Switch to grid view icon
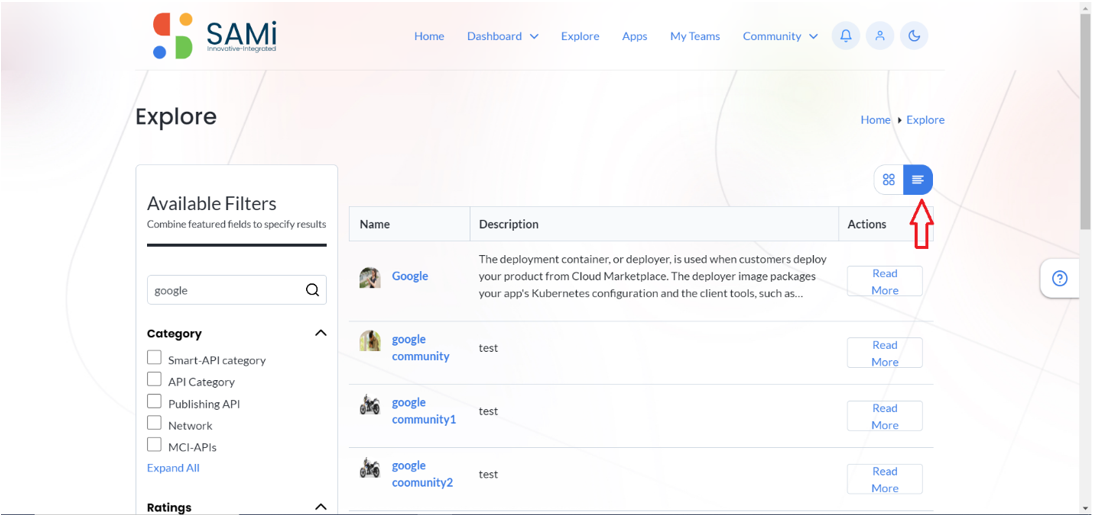The height and width of the screenshot is (517, 1094). click(888, 180)
